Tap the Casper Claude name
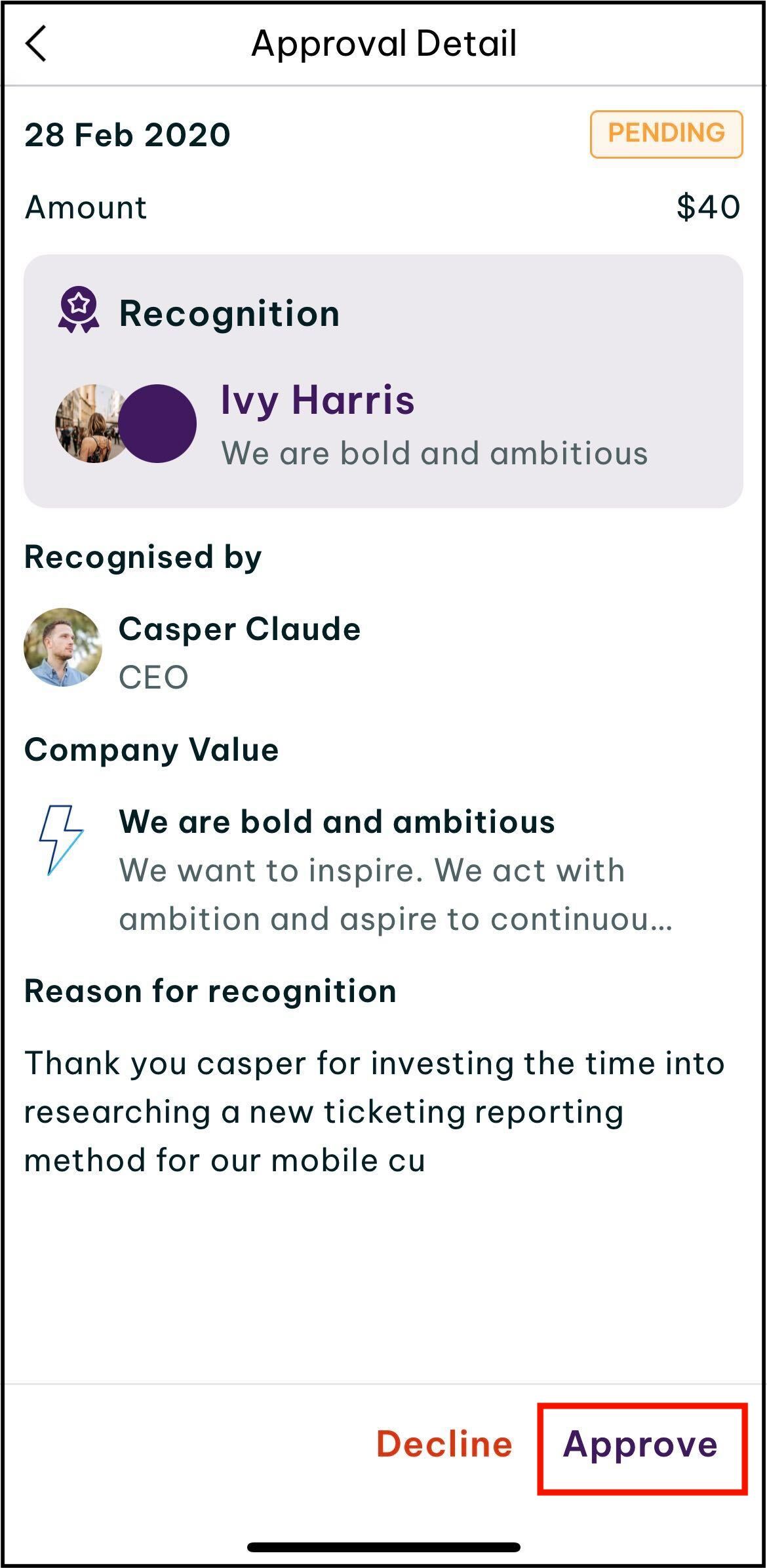The height and width of the screenshot is (1568, 767). tap(239, 629)
